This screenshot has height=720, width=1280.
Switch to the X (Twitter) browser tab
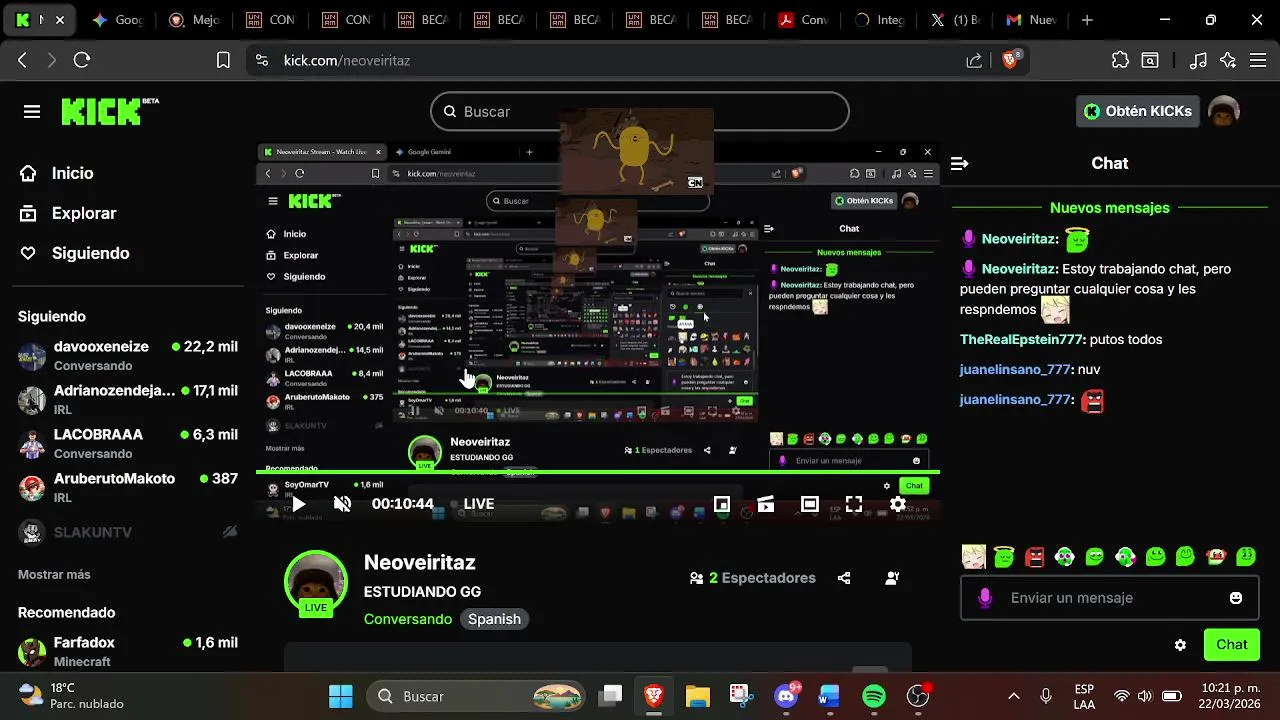click(x=956, y=20)
